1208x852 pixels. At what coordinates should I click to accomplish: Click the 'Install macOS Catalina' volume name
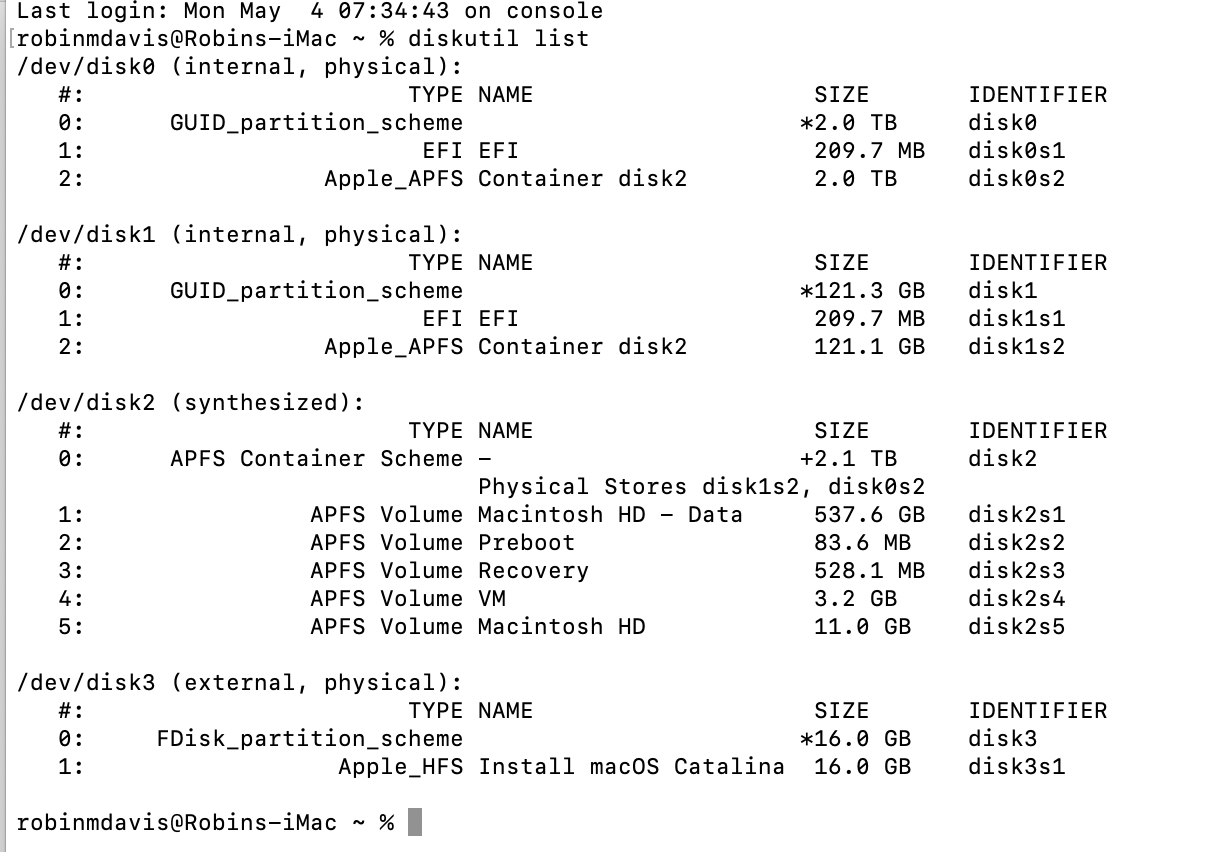click(631, 767)
